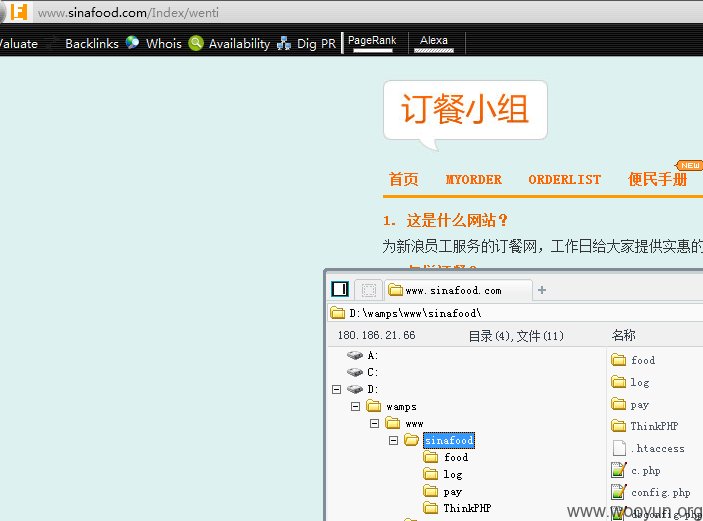The height and width of the screenshot is (521, 703).
Task: Open the ORDERLIST navigation item
Action: point(564,180)
